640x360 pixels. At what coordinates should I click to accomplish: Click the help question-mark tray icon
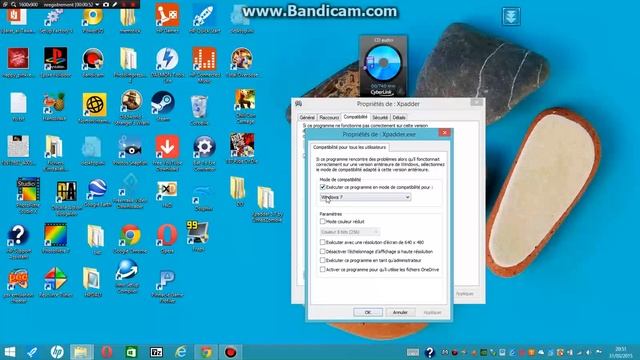(429, 352)
